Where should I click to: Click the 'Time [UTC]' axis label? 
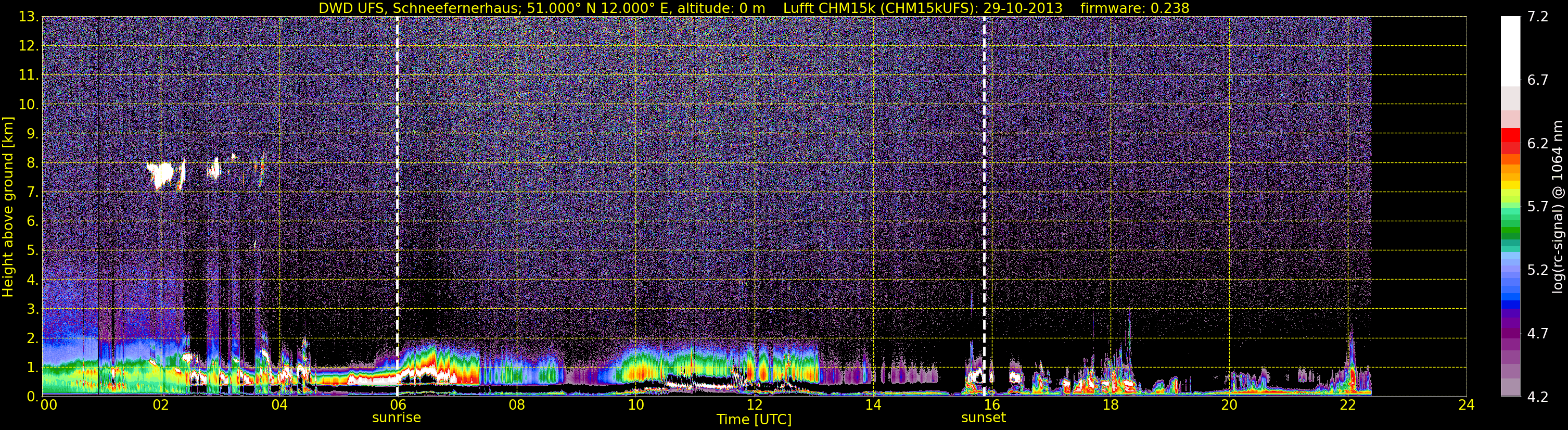pyautogui.click(x=754, y=420)
